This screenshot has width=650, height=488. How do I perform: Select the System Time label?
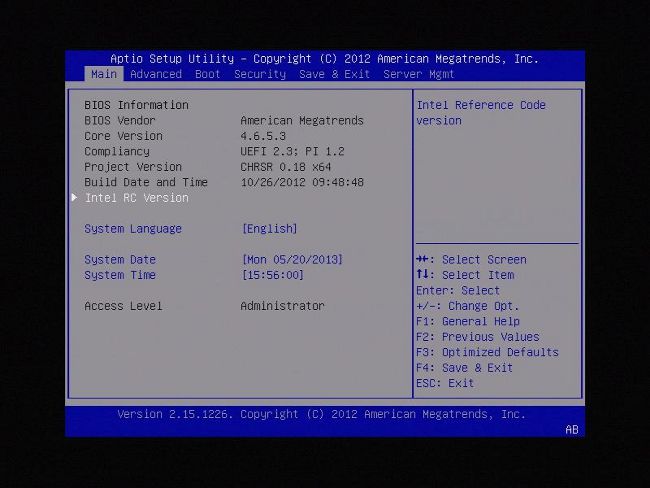point(120,275)
